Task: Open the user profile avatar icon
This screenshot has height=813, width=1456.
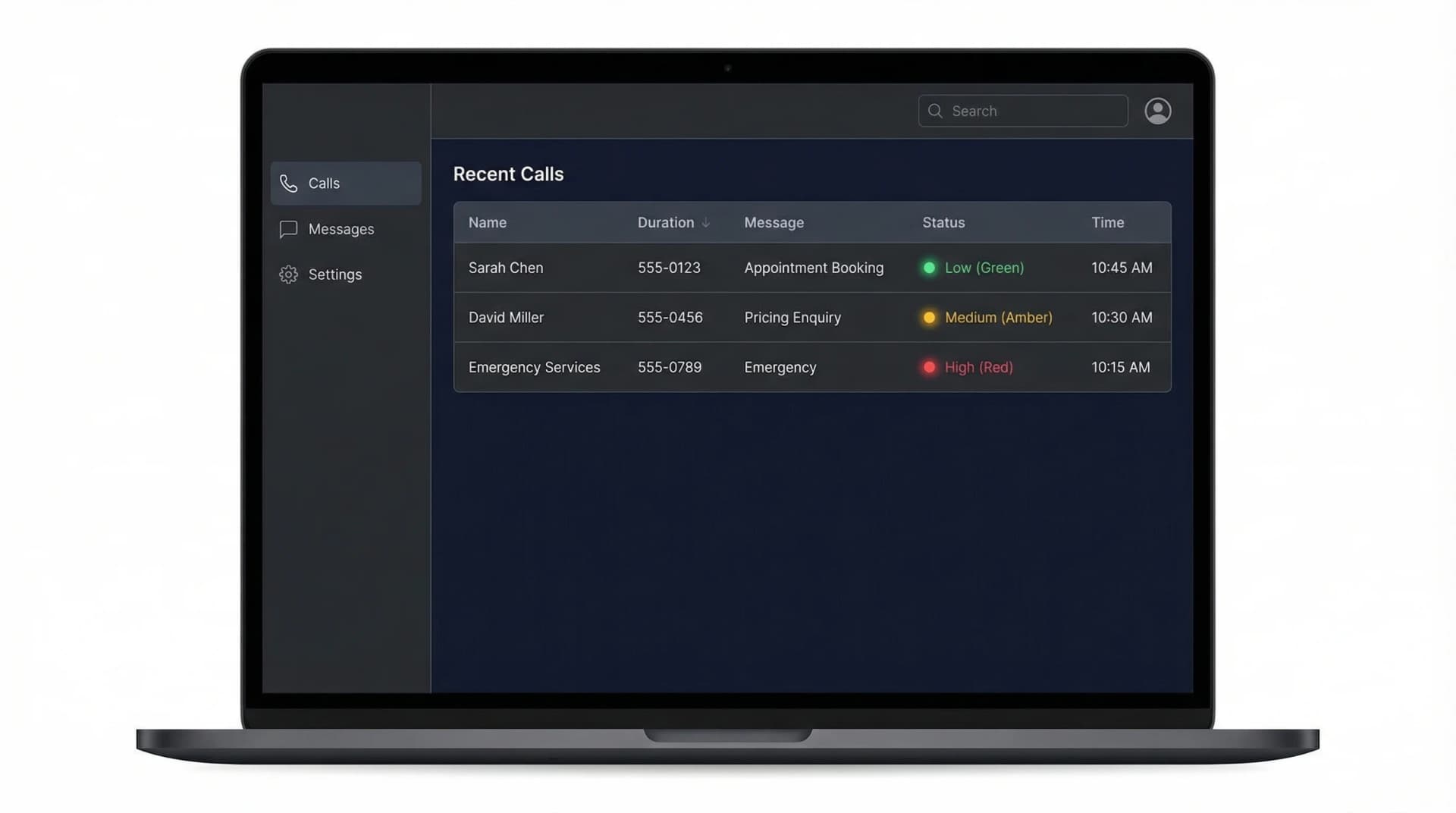Action: (1157, 111)
